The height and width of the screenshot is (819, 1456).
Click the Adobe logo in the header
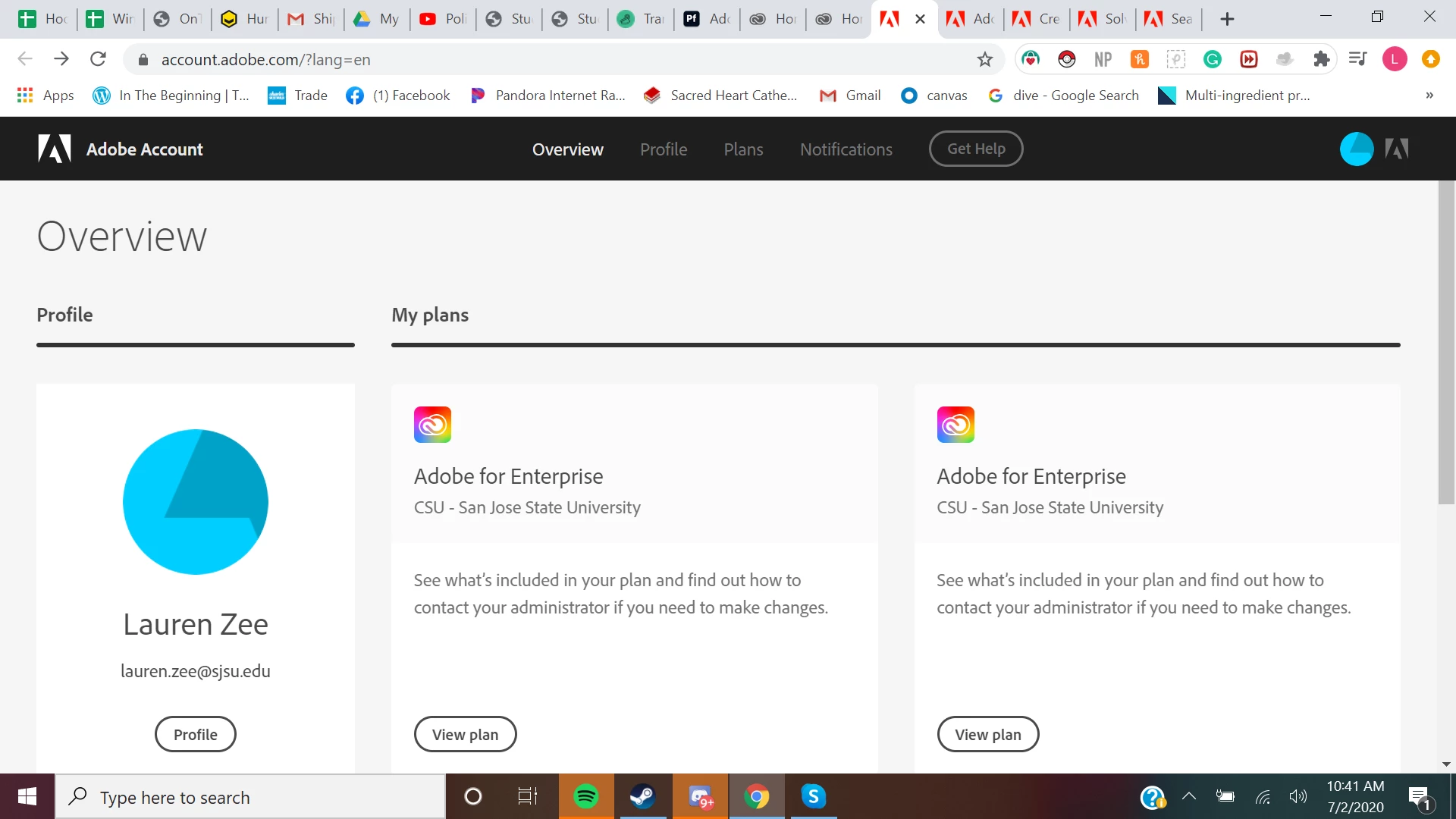(x=55, y=149)
